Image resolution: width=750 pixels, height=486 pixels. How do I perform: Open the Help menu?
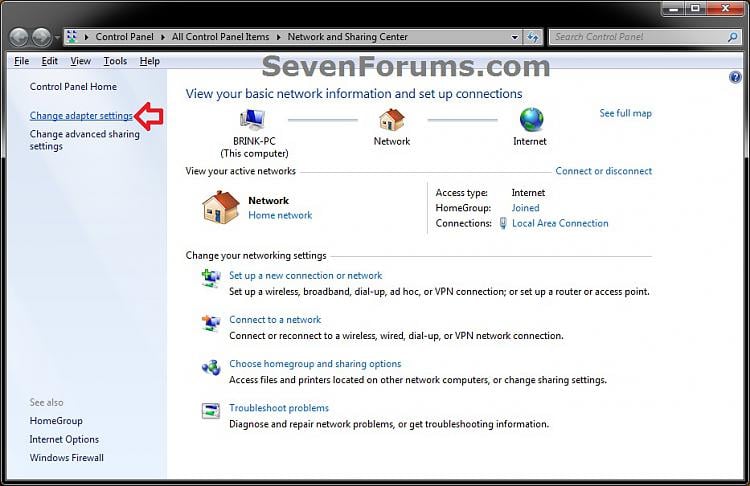[150, 61]
